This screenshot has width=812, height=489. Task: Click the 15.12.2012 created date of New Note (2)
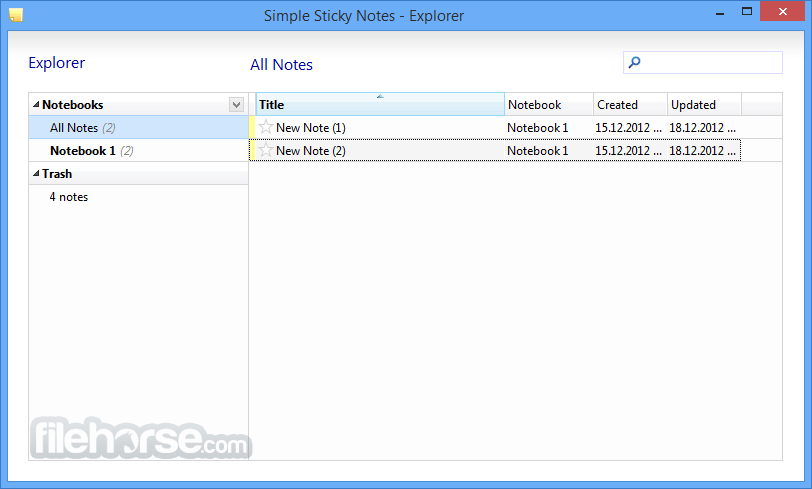tap(628, 151)
